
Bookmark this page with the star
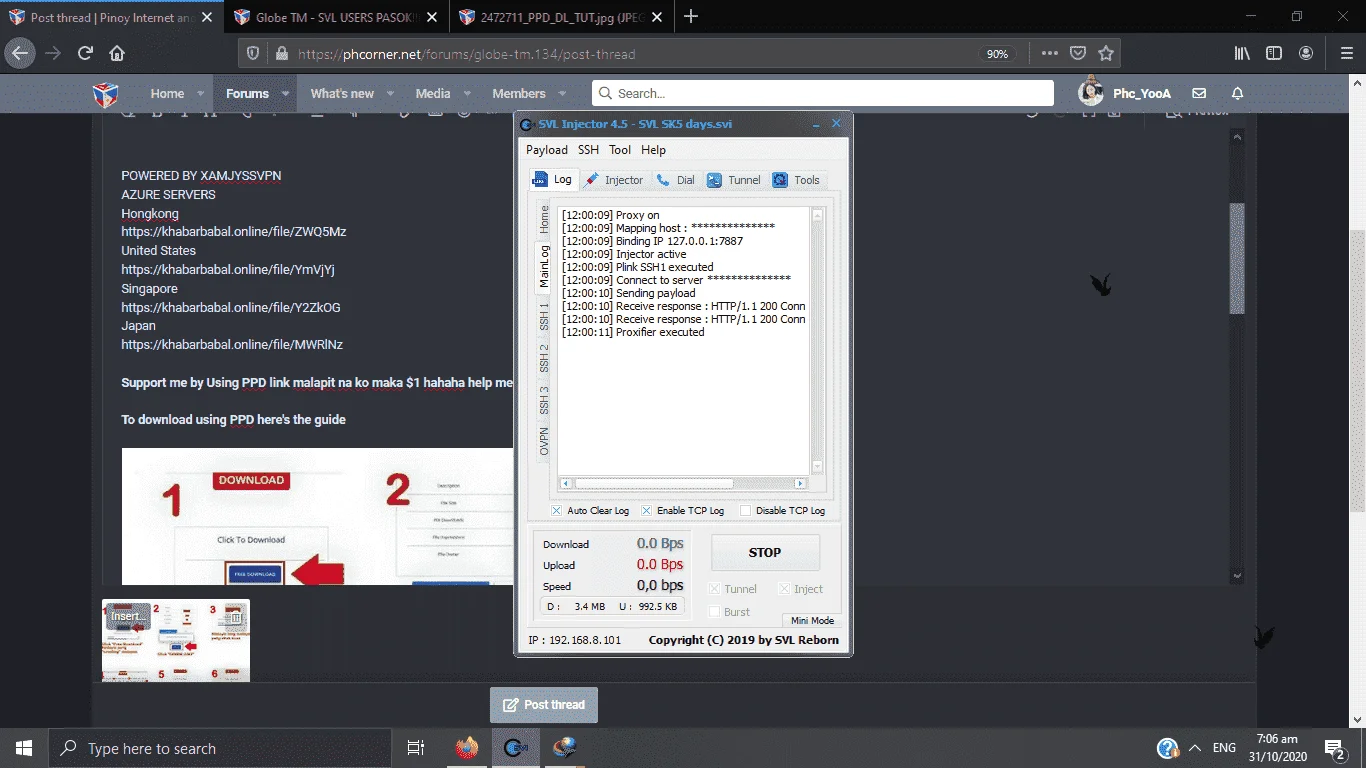point(1106,54)
